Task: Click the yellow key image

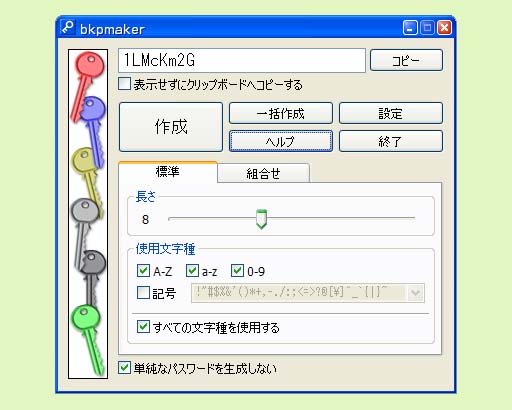Action: 87,180
